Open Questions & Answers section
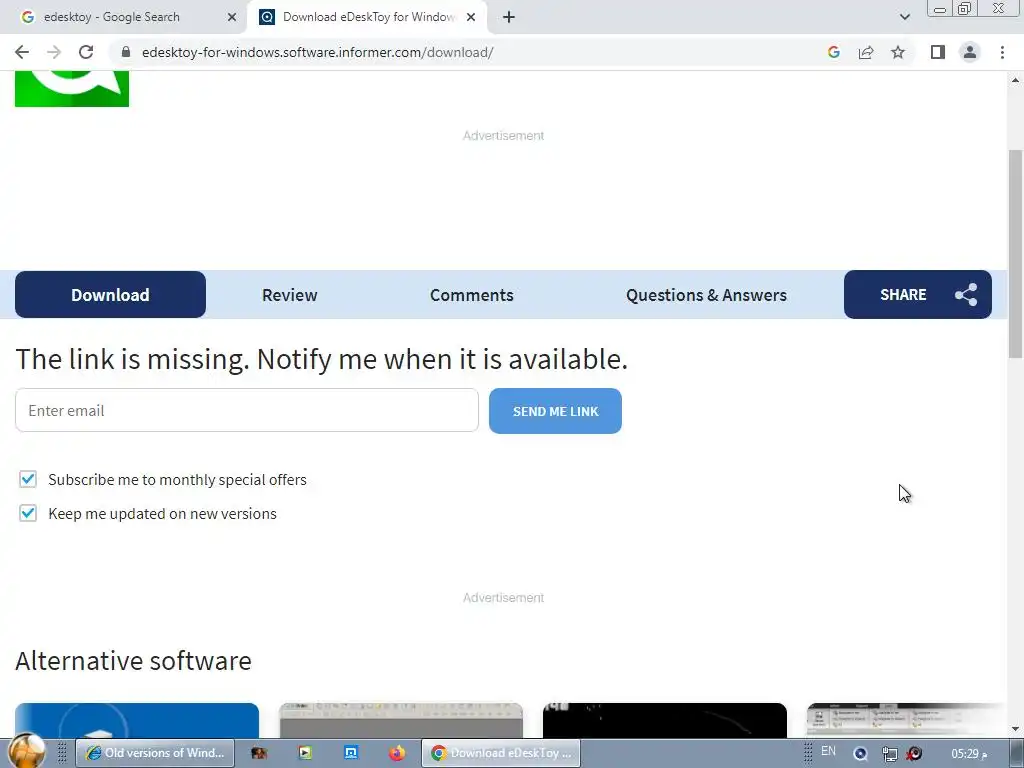This screenshot has height=768, width=1024. coord(706,295)
